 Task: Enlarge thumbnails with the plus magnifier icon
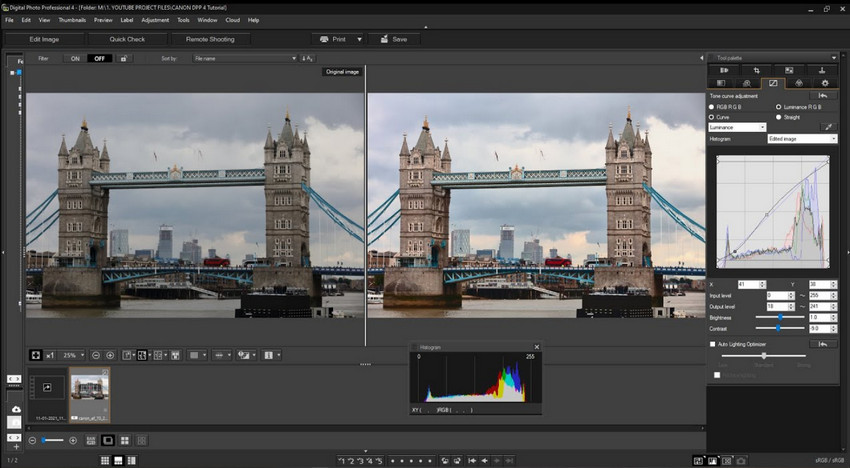click(73, 440)
